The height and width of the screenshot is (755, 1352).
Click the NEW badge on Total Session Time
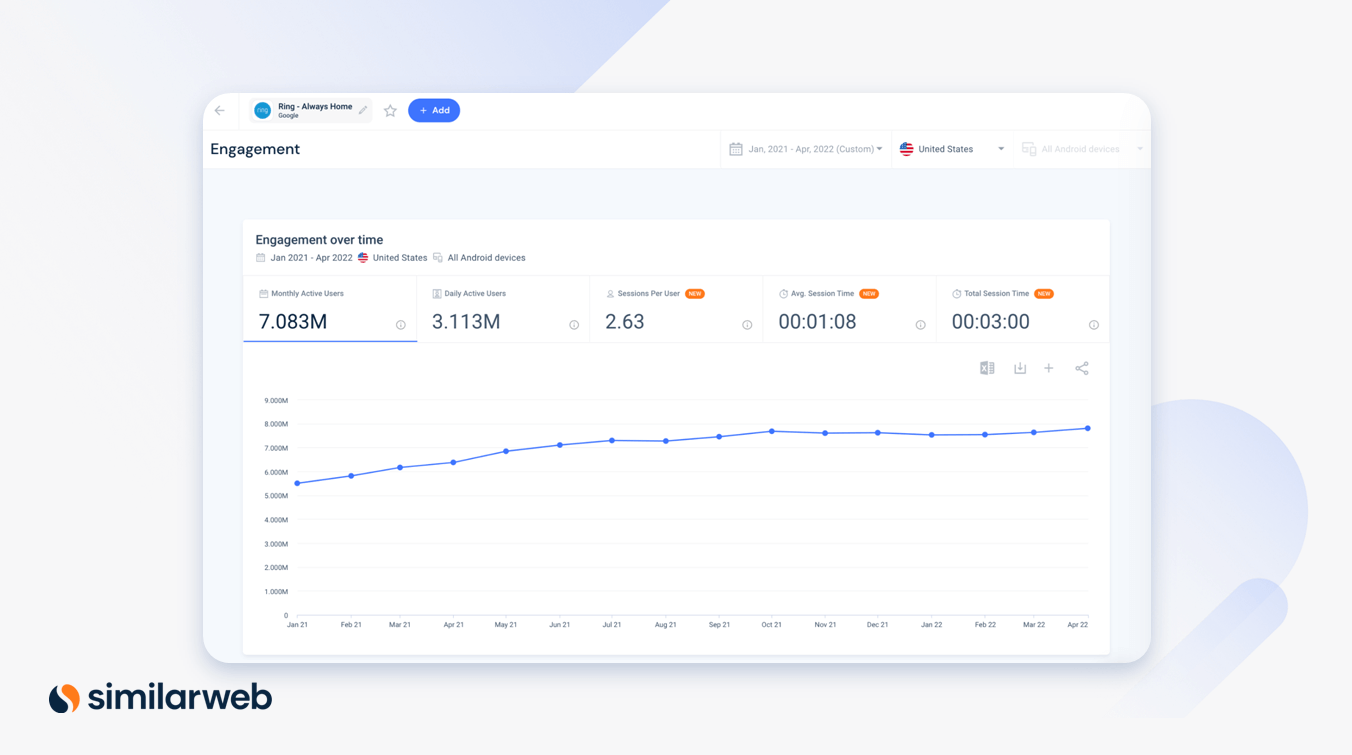pos(1044,294)
